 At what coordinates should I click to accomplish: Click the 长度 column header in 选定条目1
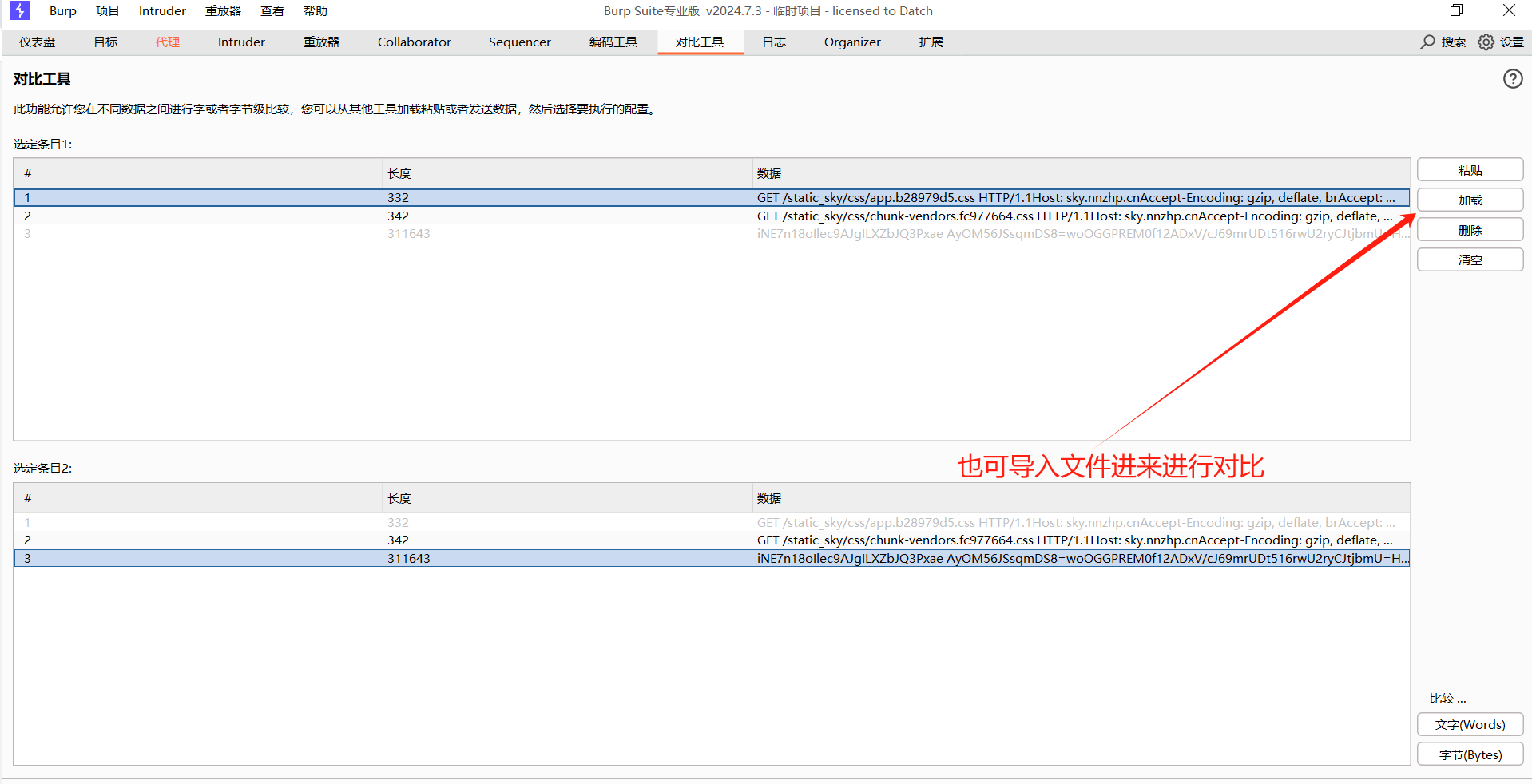[567, 174]
